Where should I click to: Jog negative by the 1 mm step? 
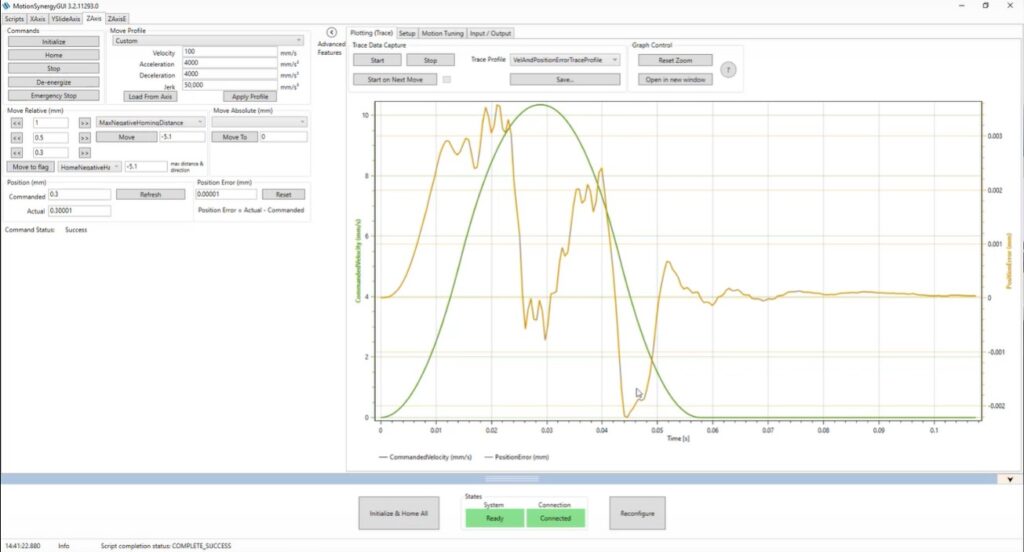pyautogui.click(x=17, y=123)
